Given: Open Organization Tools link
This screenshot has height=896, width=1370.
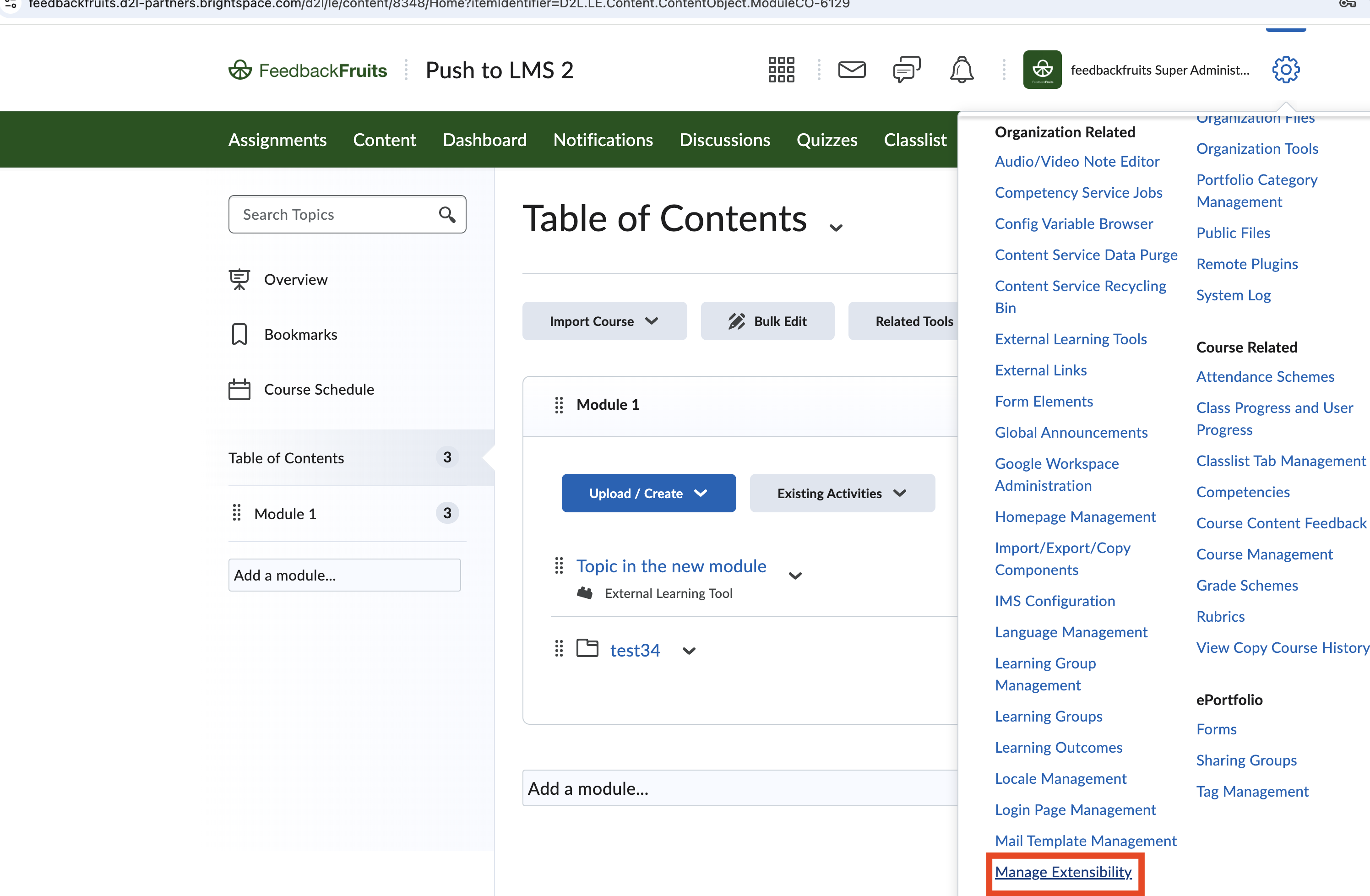Looking at the screenshot, I should [1257, 149].
